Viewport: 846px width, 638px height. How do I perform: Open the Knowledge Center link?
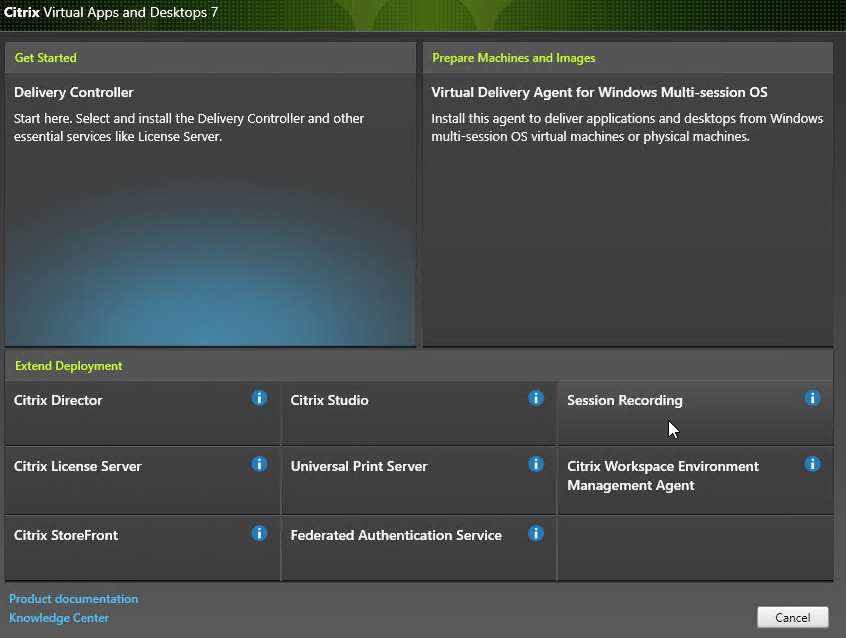click(x=59, y=617)
